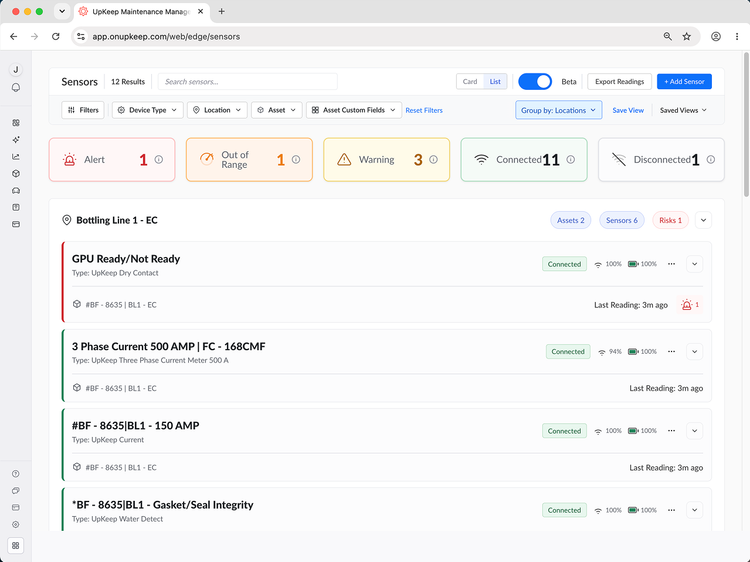750x562 pixels.
Task: Click the page vertical scrollbar
Action: click(746, 124)
